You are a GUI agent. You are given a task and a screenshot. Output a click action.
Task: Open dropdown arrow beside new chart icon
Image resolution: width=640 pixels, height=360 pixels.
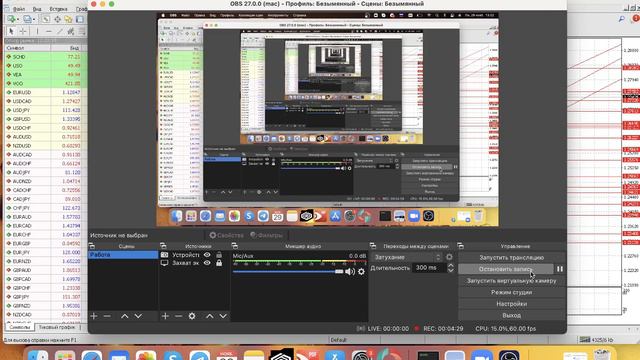pos(18,19)
